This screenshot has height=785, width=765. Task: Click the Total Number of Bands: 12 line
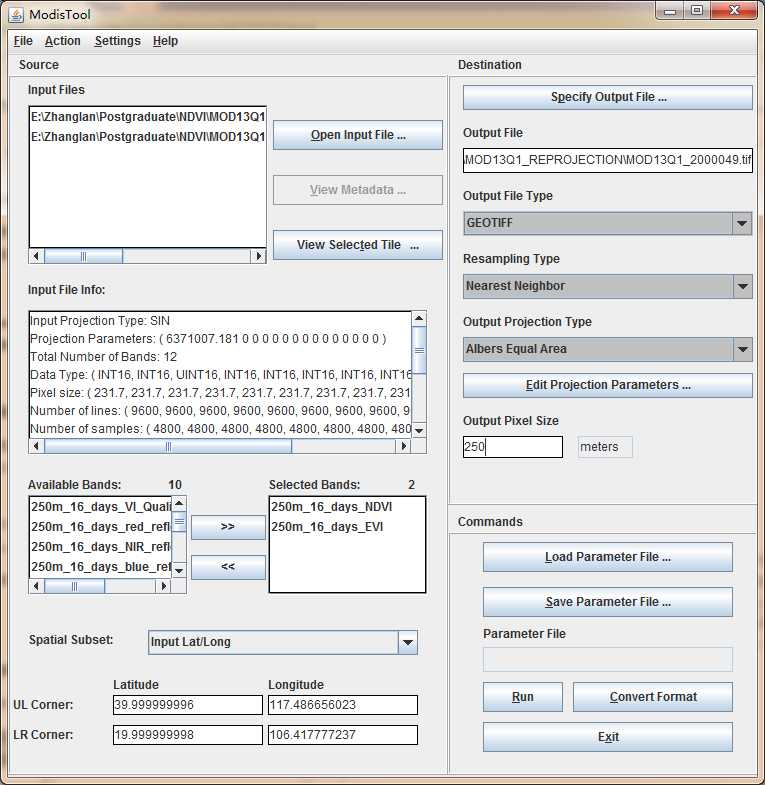click(x=104, y=357)
